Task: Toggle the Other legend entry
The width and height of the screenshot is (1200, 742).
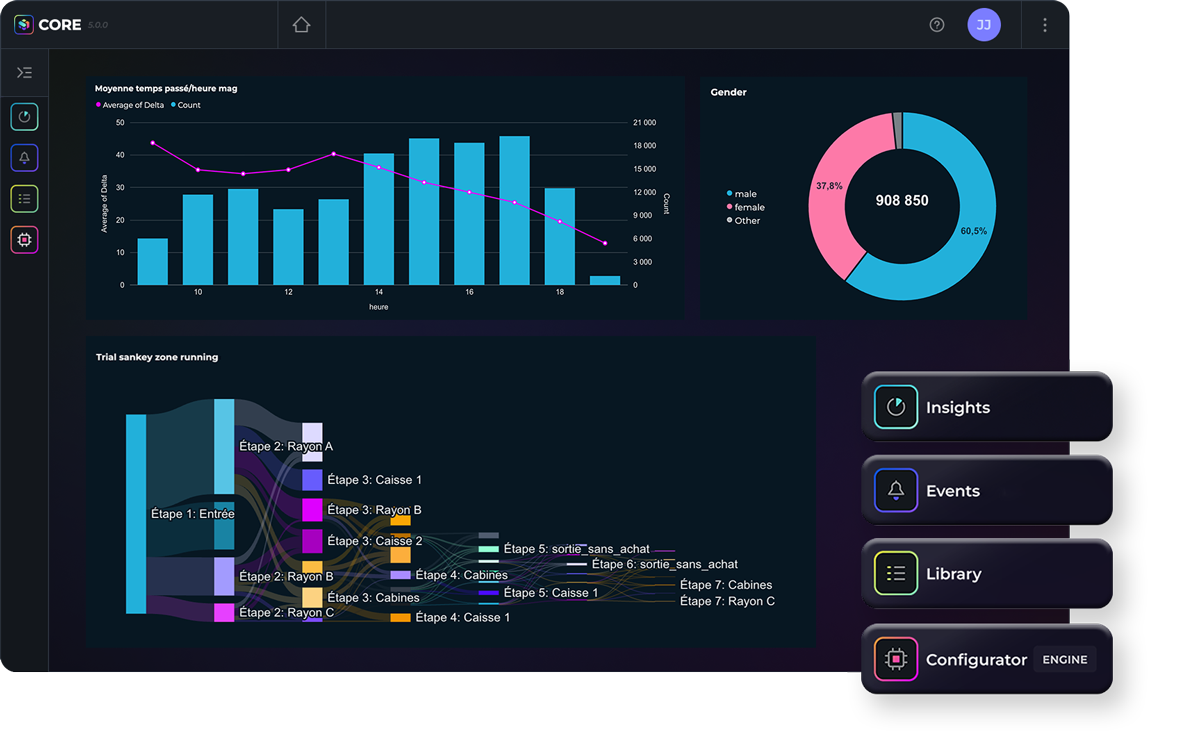Action: (744, 220)
